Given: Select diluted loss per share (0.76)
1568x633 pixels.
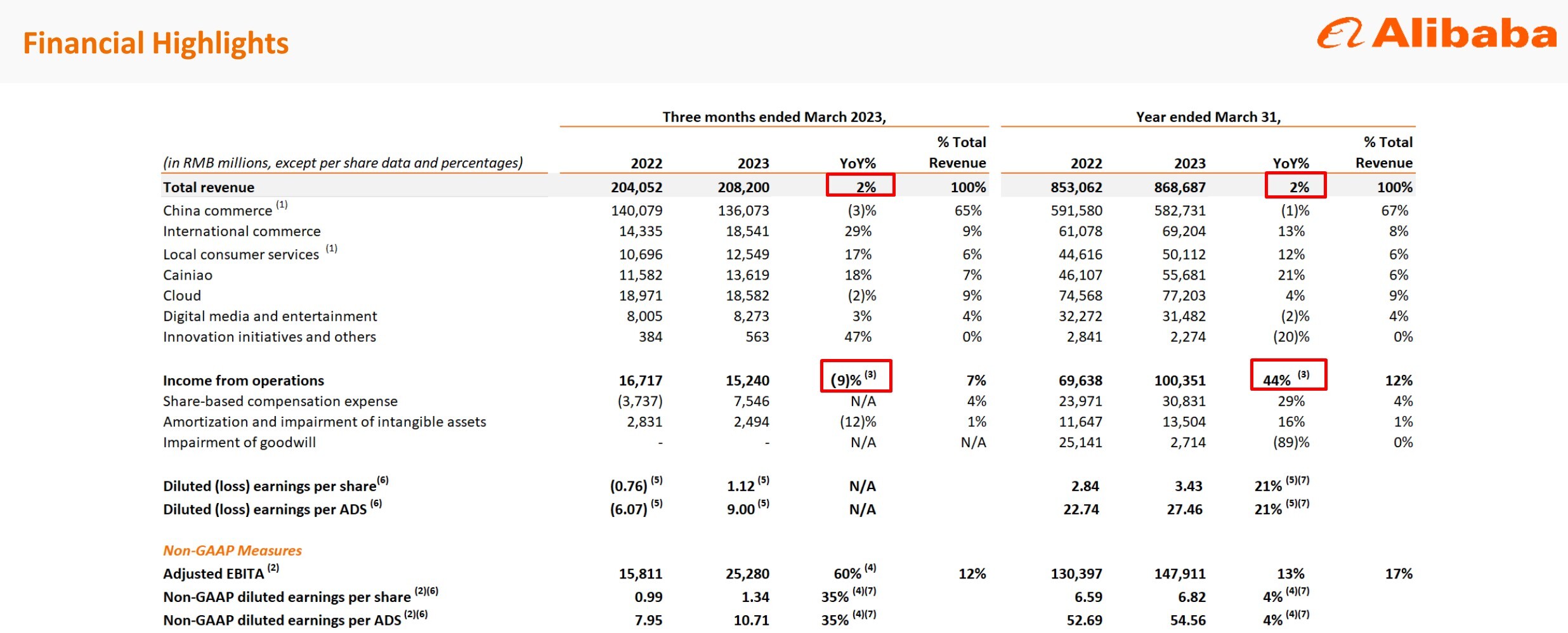Looking at the screenshot, I should coord(629,486).
